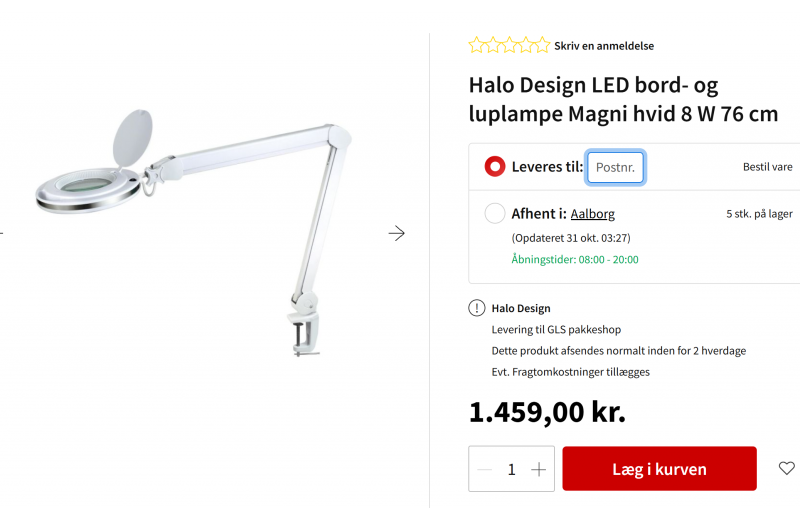Image resolution: width=800 pixels, height=508 pixels.
Task: Click the 'Bestil vare' label
Action: (767, 167)
